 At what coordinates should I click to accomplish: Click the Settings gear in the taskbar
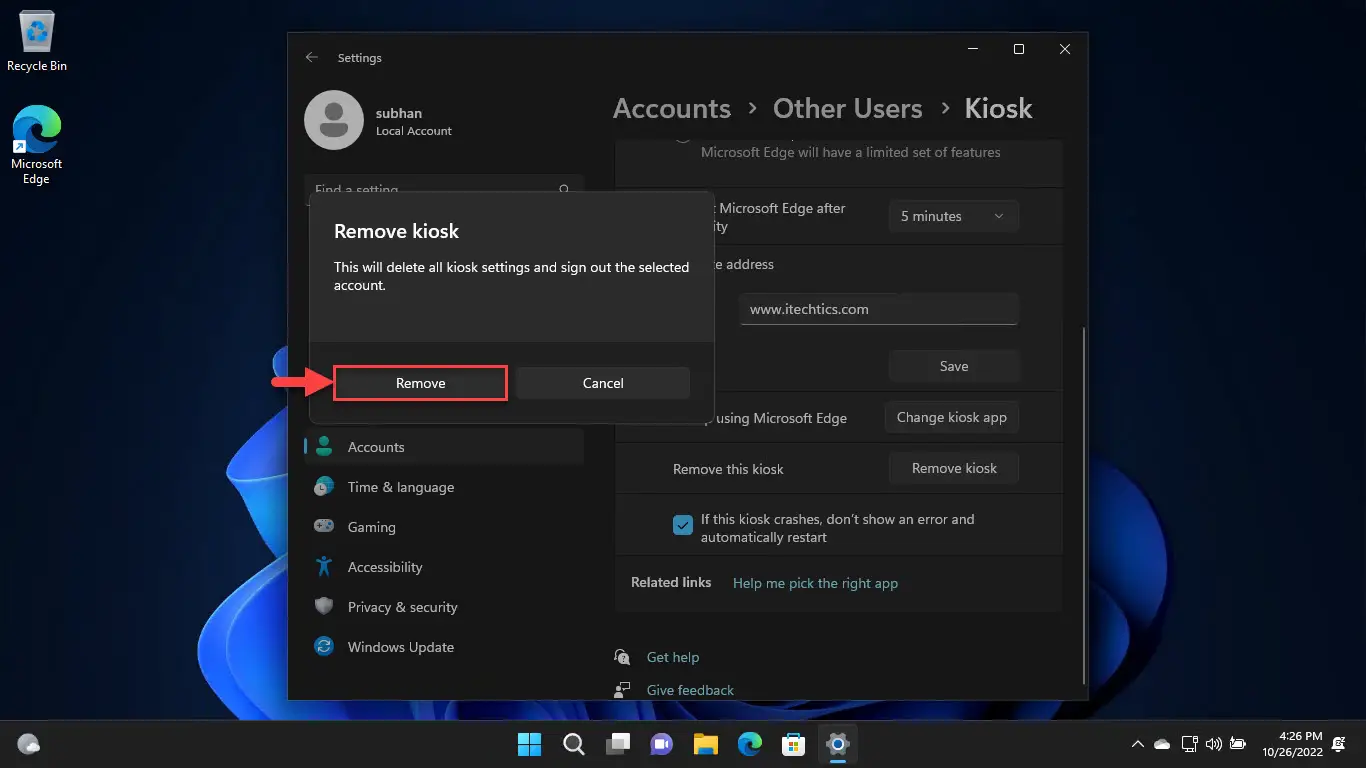[x=838, y=744]
